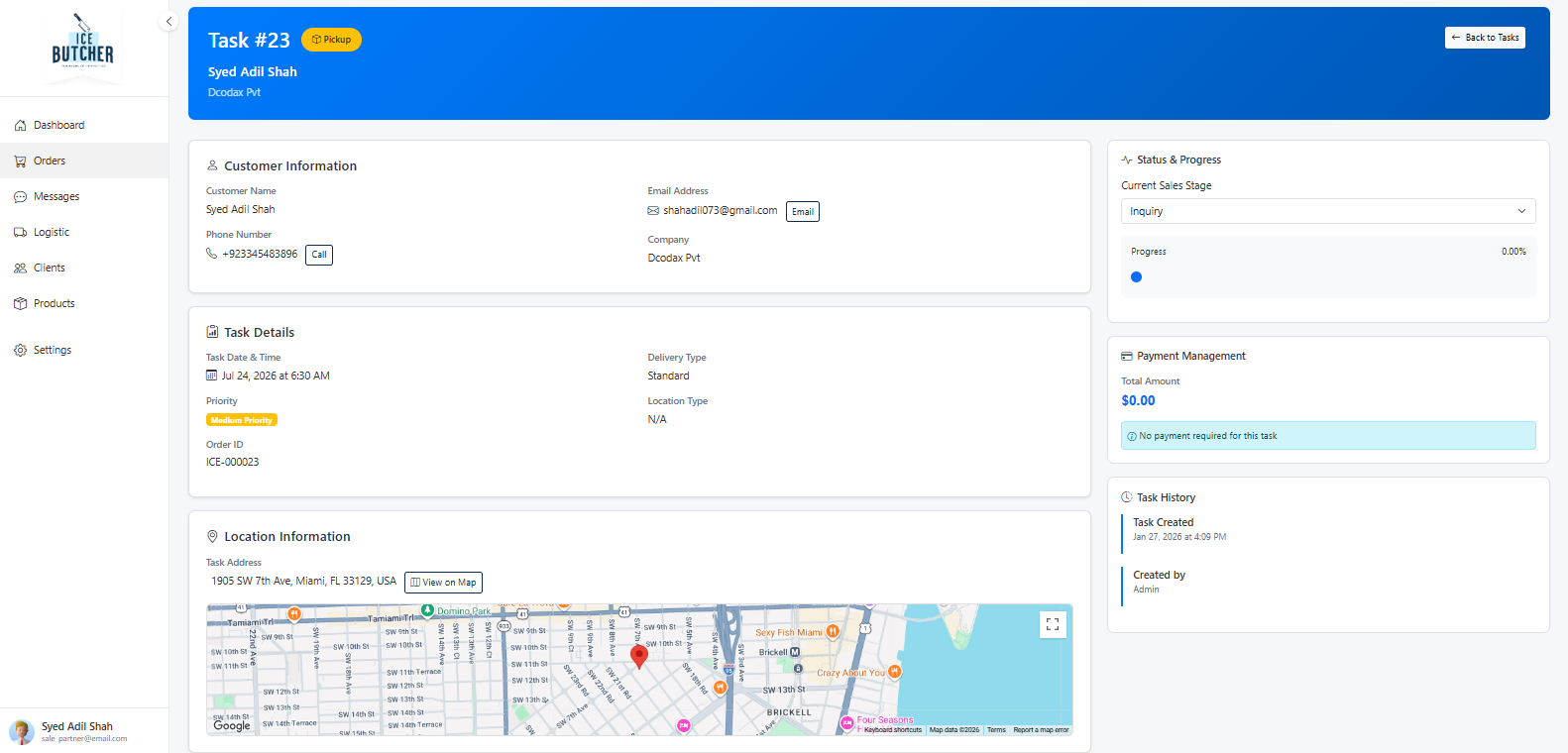Click the info icon in payment notice

[1132, 436]
